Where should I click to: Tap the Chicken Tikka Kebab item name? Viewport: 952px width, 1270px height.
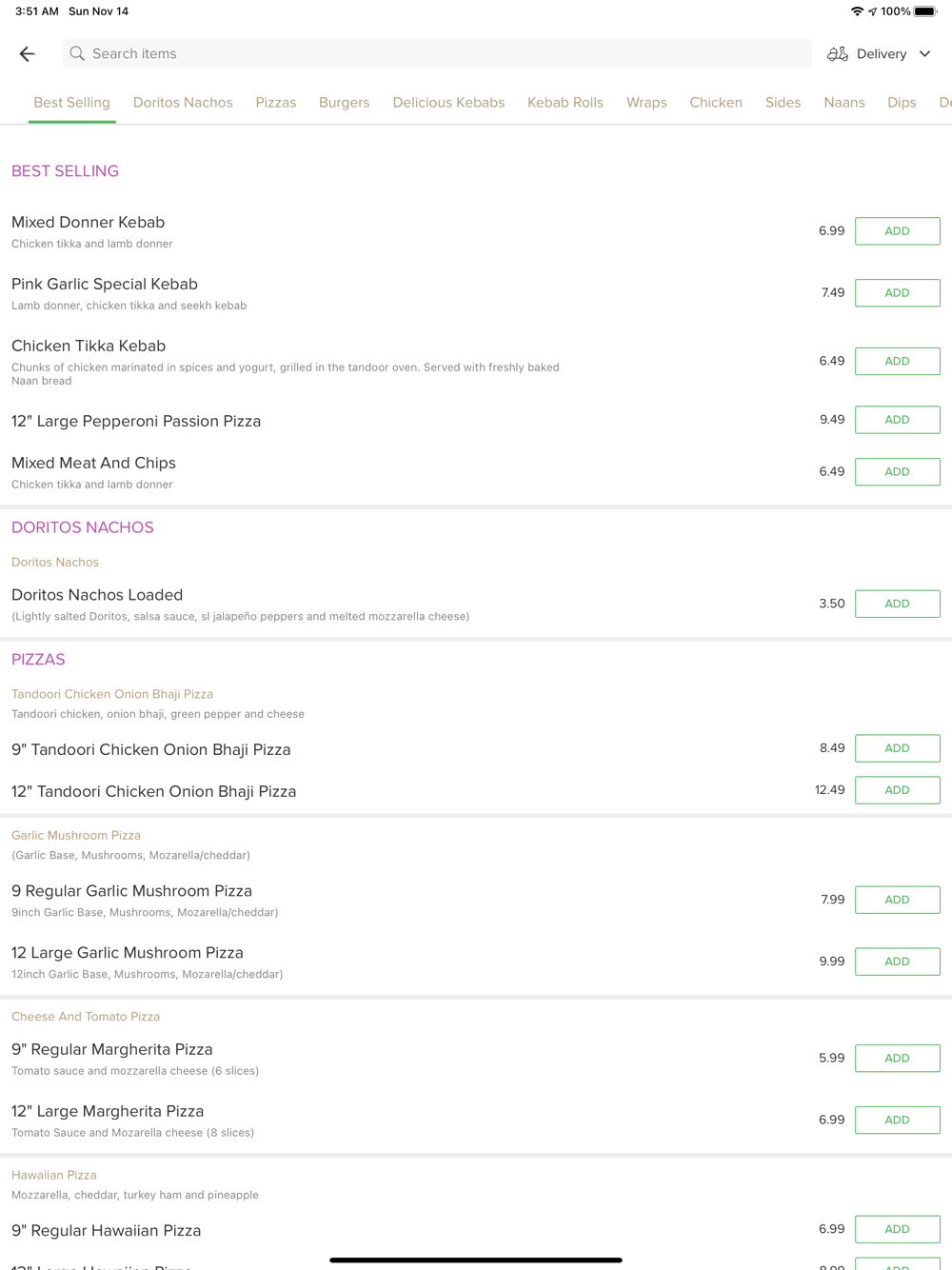[x=89, y=347]
